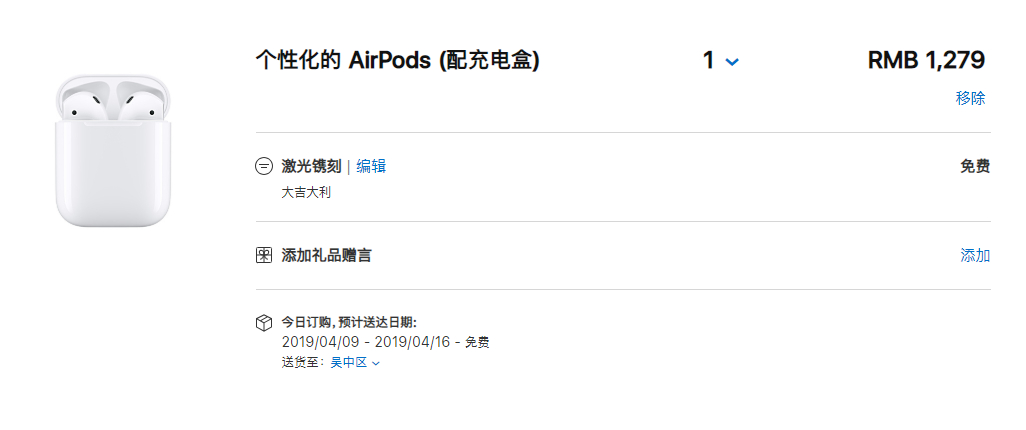This screenshot has width=1026, height=430.
Task: Click 编辑 to edit the engraving
Action: tap(371, 166)
